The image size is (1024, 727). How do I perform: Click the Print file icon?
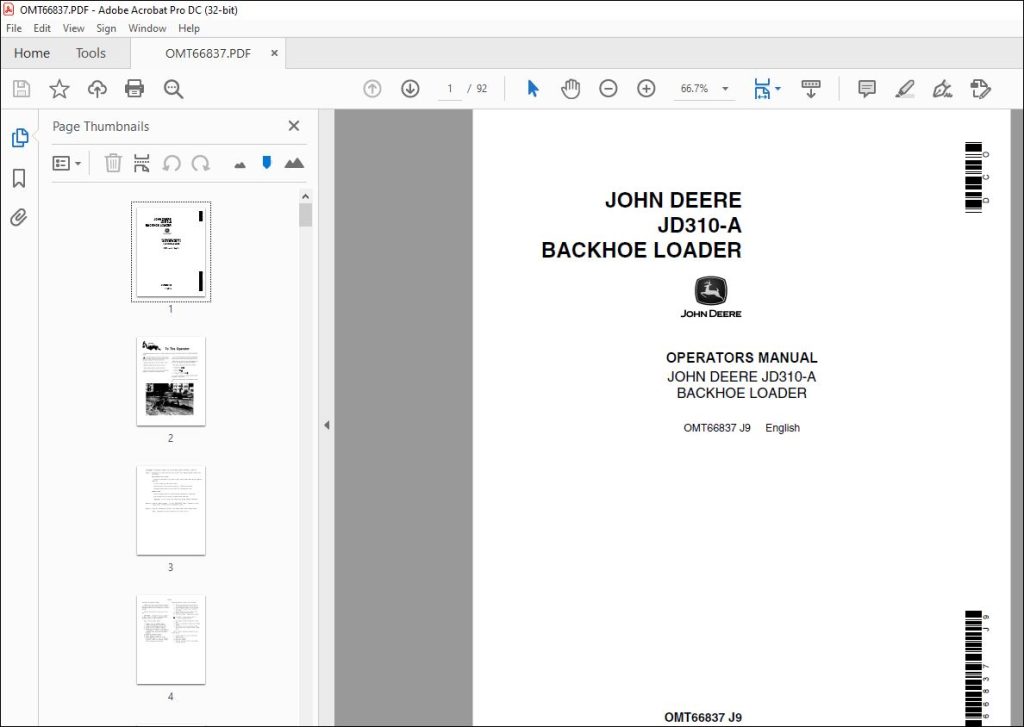(135, 88)
